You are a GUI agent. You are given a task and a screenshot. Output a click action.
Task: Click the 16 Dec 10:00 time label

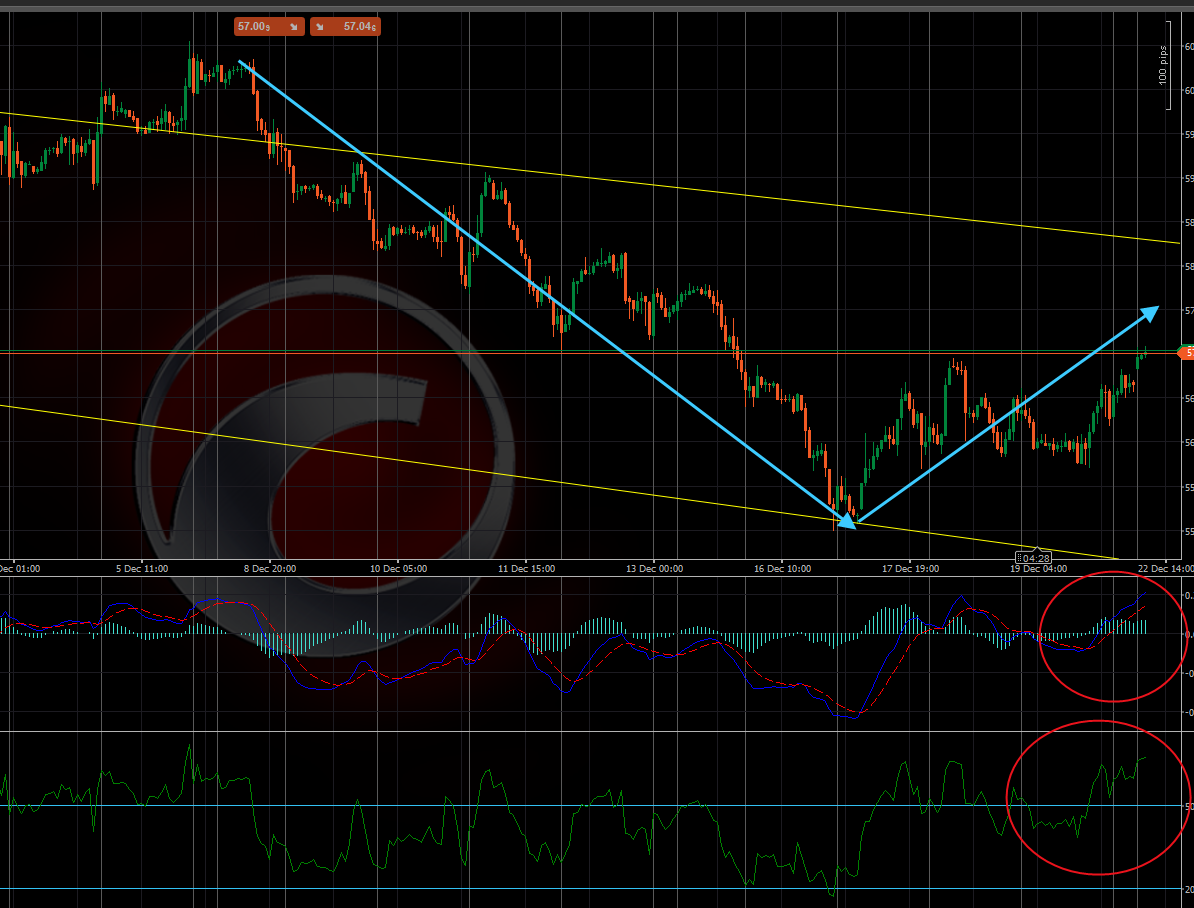point(782,568)
